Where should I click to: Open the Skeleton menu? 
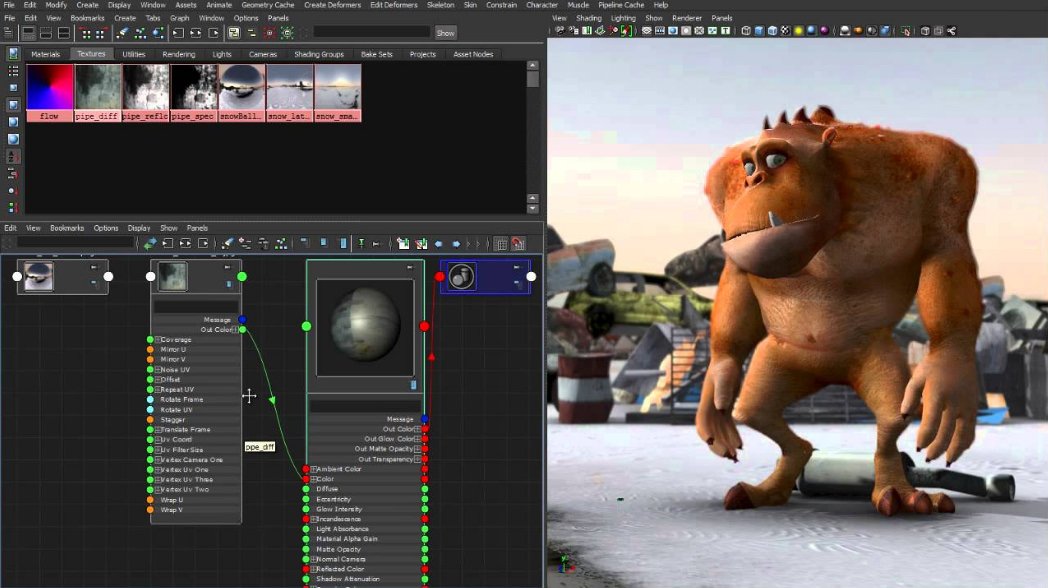(440, 5)
